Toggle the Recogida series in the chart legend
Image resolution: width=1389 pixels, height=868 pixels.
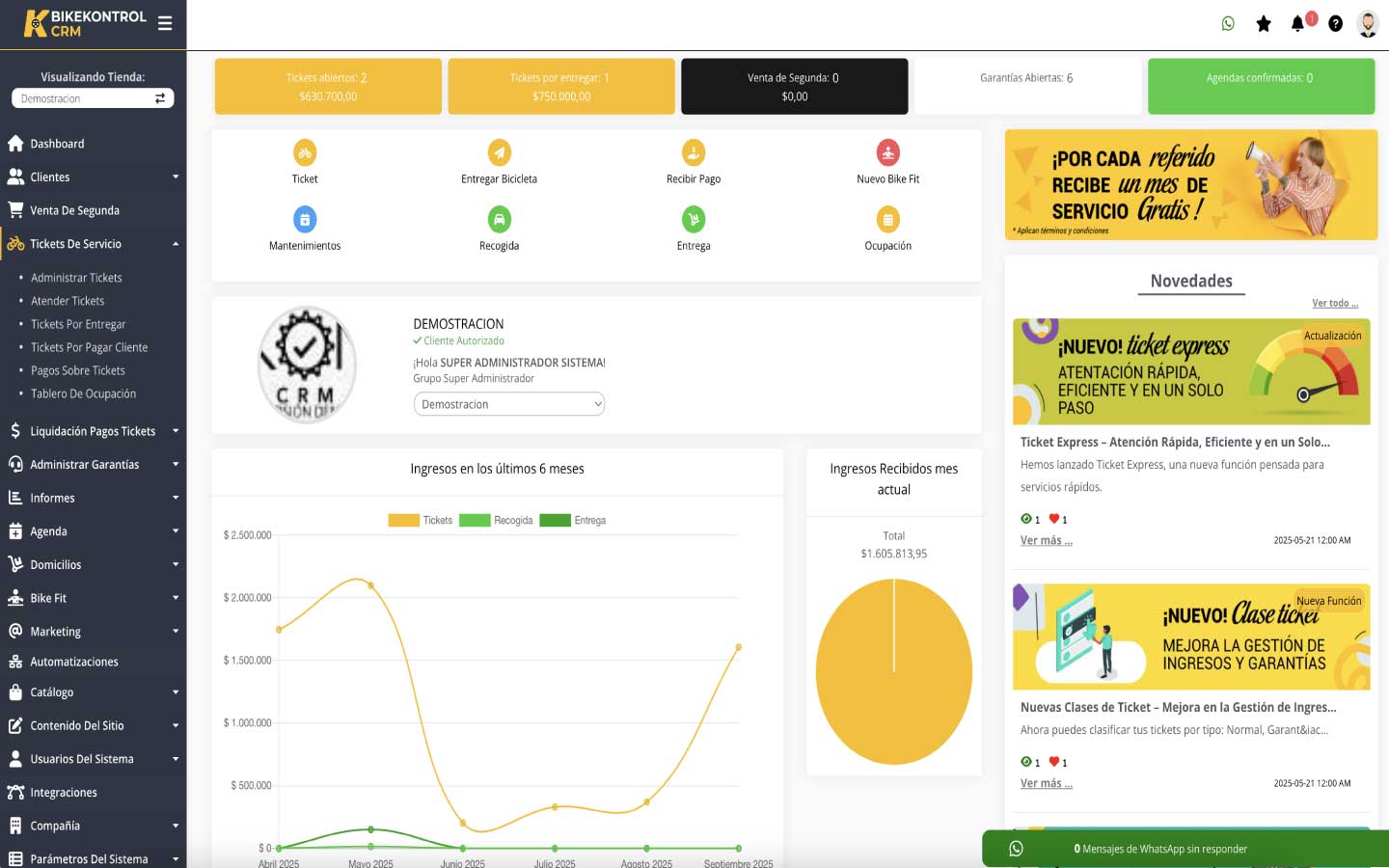(x=511, y=520)
